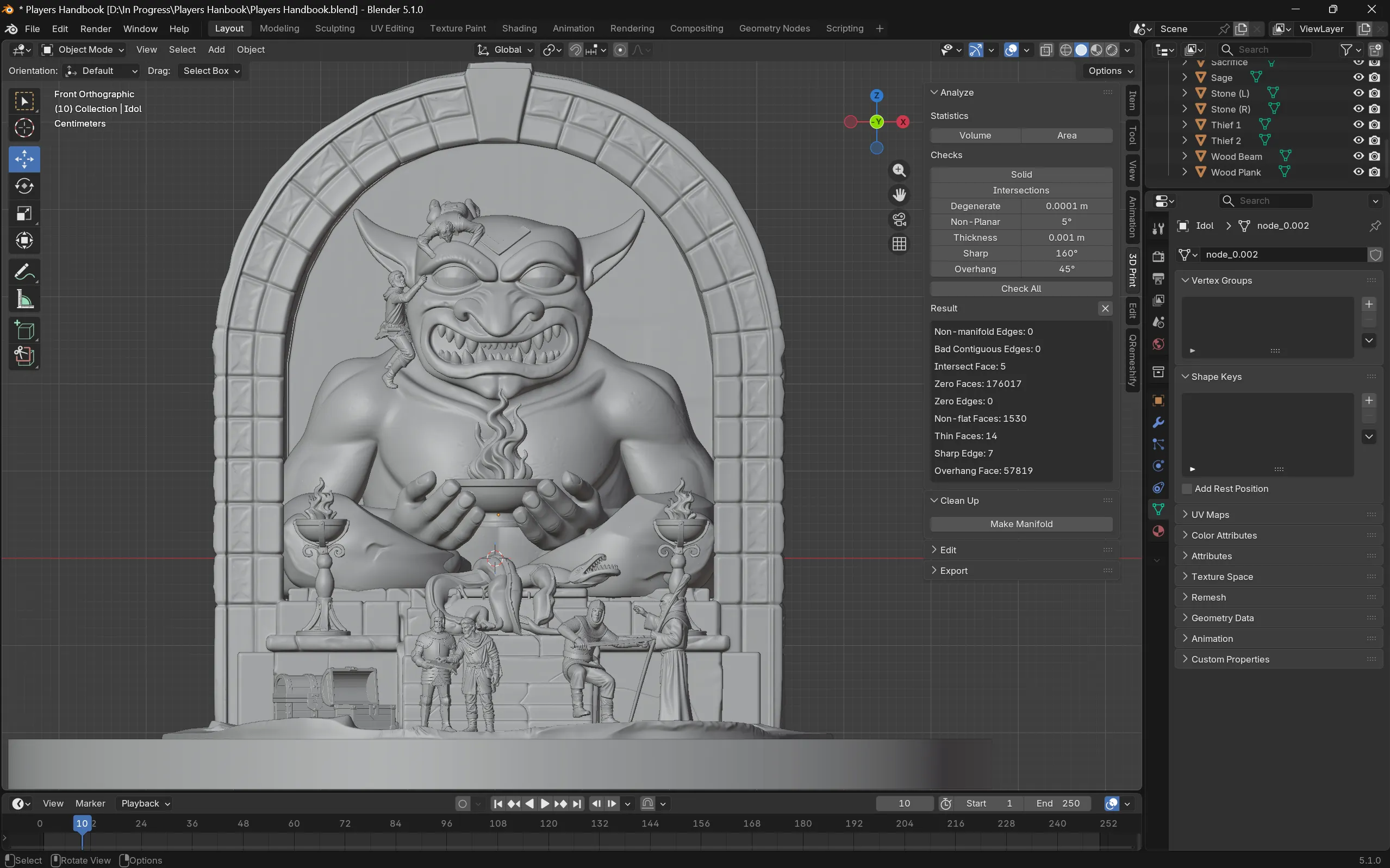Viewport: 1390px width, 868px height.
Task: Click the Thickness value field
Action: coord(1067,238)
